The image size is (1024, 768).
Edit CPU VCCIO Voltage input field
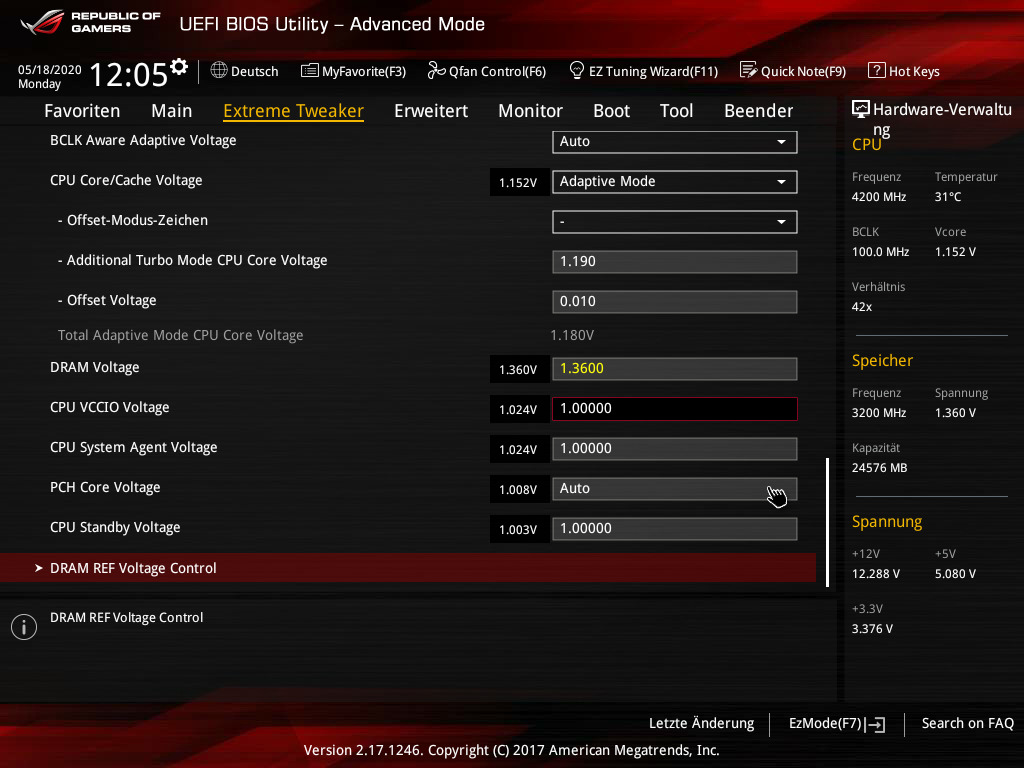click(675, 409)
